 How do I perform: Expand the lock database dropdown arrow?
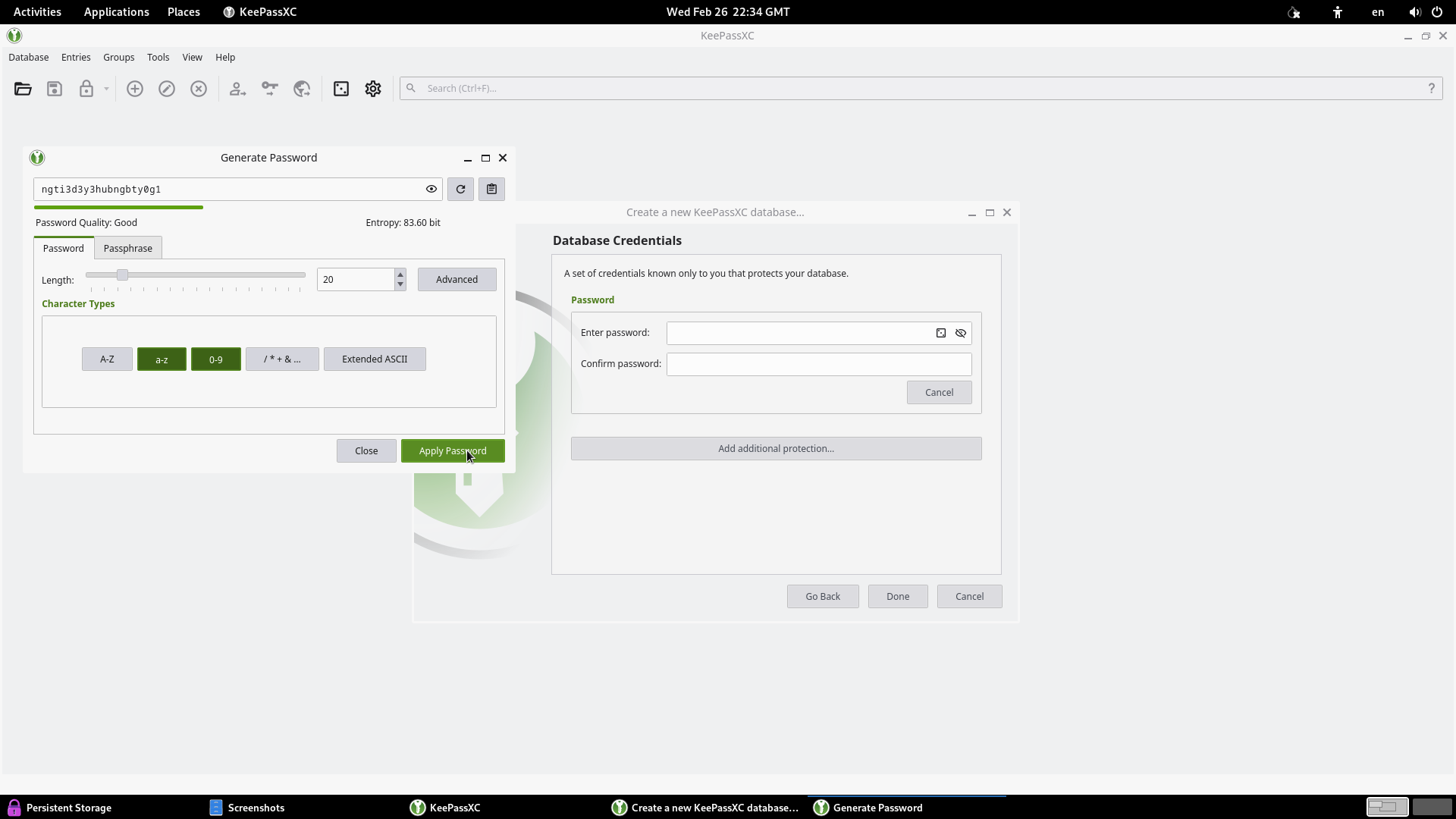click(106, 89)
